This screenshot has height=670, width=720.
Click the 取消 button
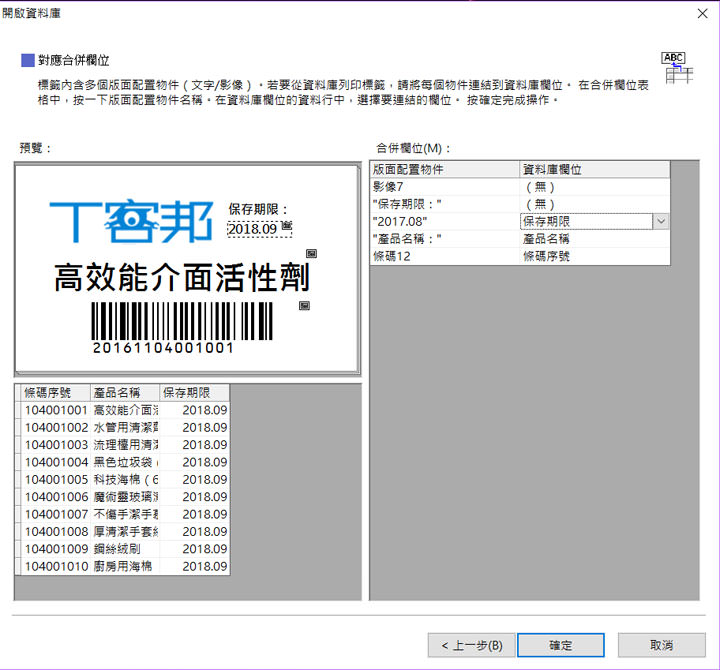tap(661, 645)
